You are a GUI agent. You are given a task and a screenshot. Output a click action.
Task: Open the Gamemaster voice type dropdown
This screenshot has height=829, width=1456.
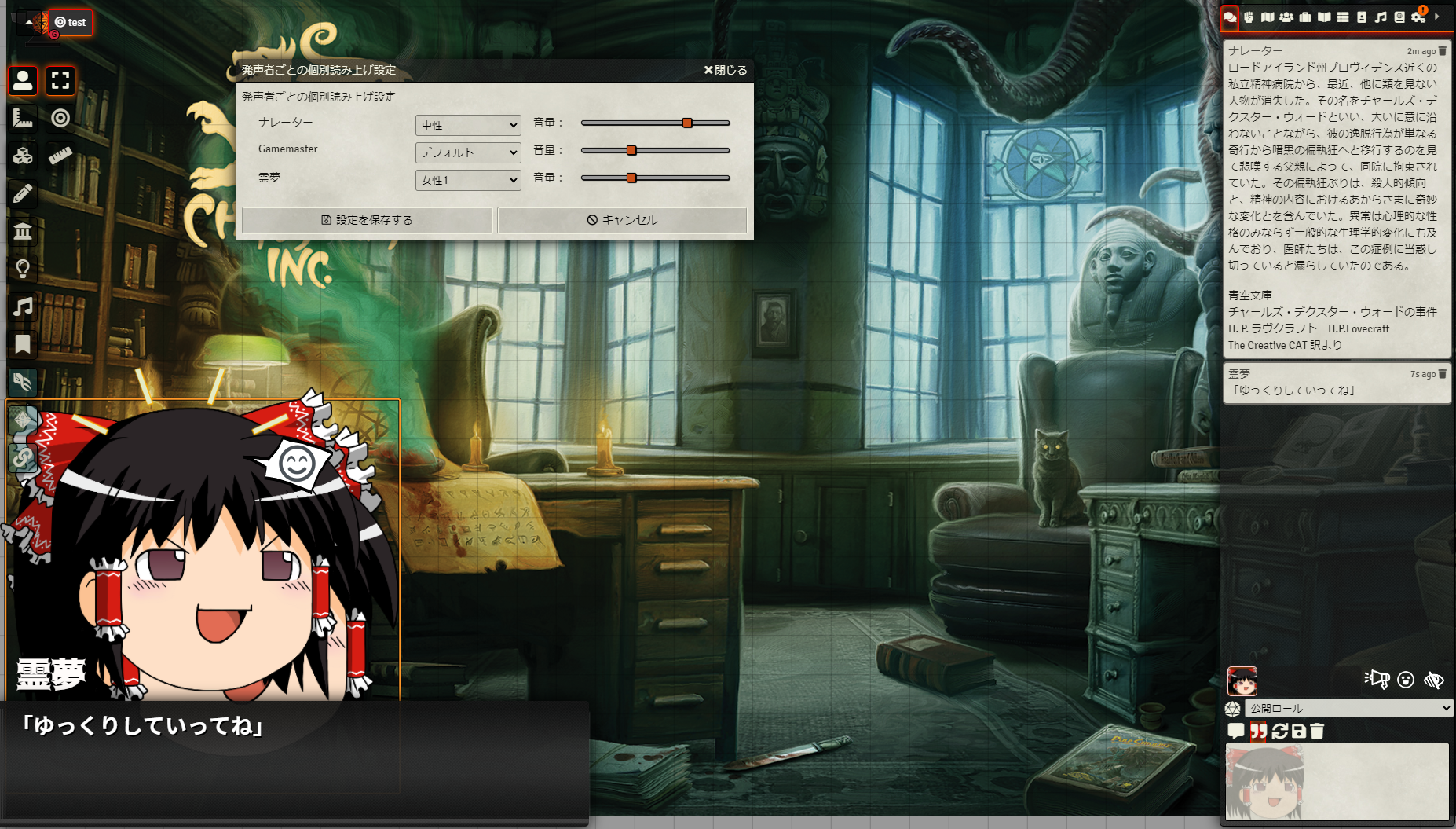(x=468, y=152)
